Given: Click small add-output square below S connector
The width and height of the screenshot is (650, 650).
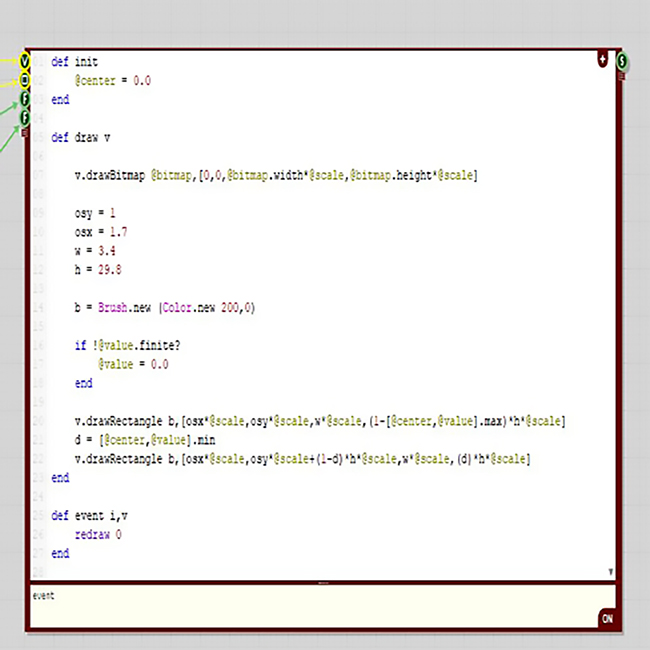Looking at the screenshot, I should 623,76.
